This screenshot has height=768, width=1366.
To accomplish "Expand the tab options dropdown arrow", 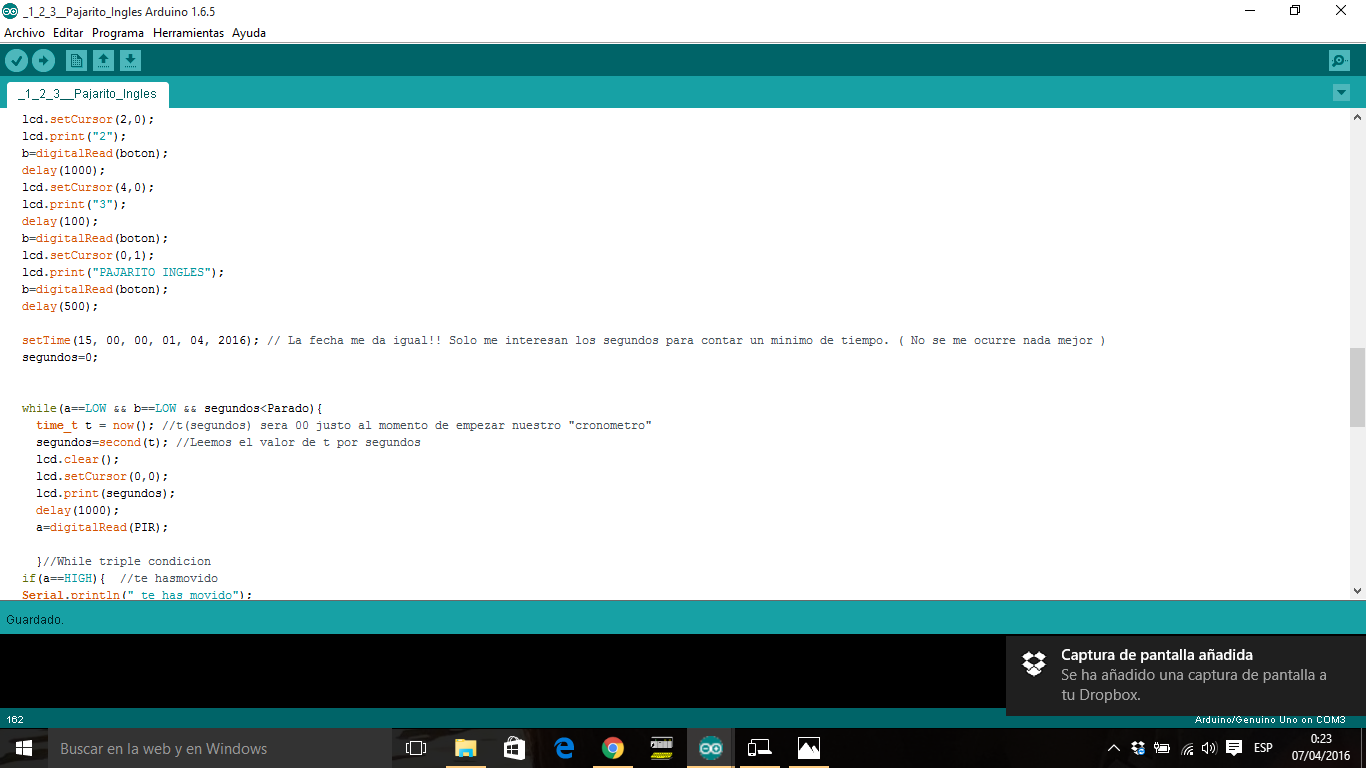I will pos(1341,93).
